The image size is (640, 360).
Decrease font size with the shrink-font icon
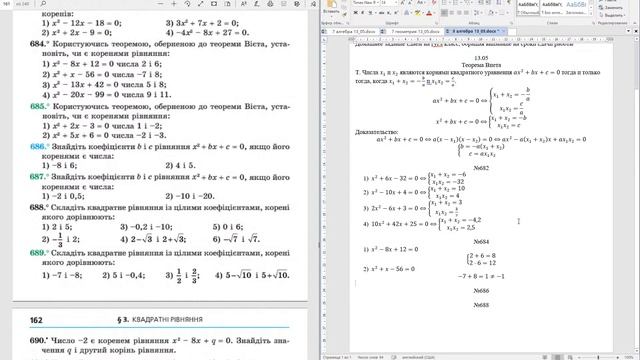pos(410,3)
